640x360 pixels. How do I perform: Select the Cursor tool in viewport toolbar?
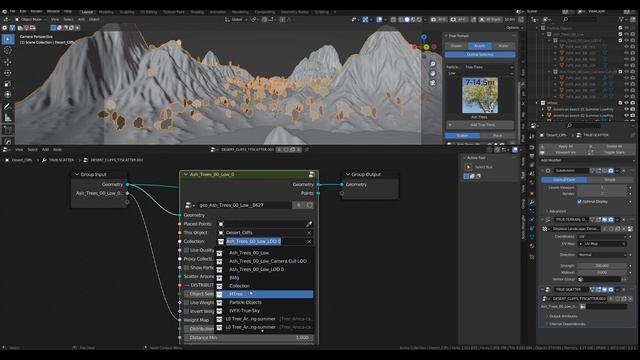point(8,50)
